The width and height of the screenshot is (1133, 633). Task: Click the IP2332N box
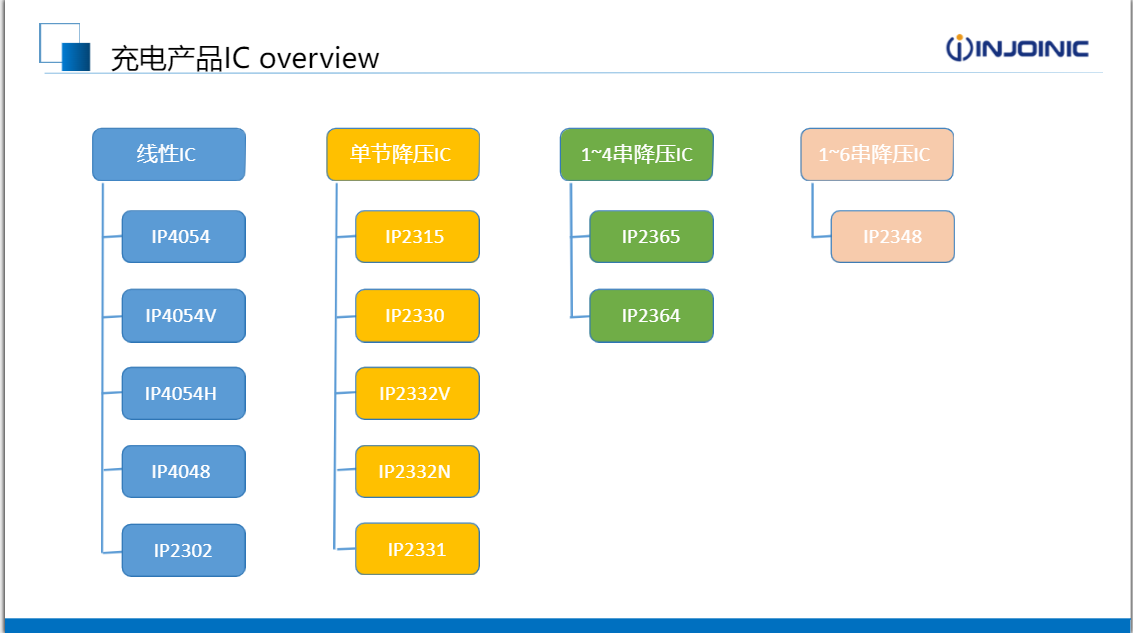point(418,471)
